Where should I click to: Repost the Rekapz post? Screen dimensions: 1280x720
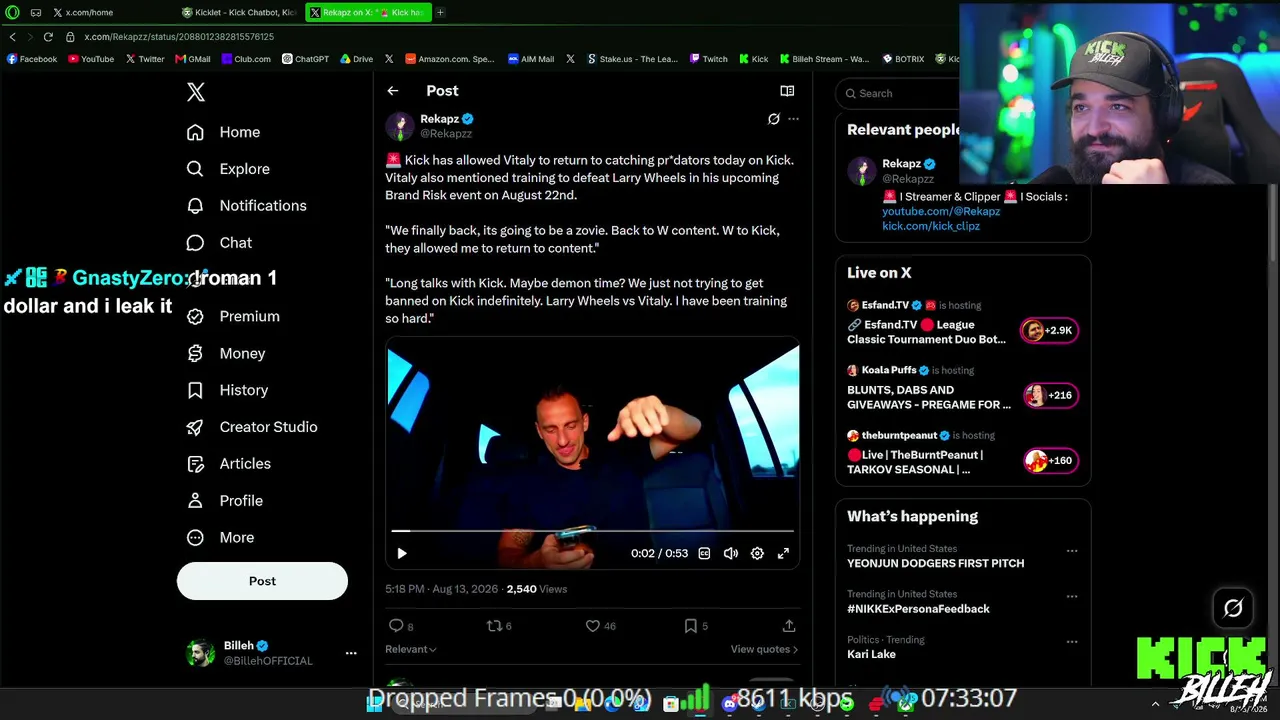click(493, 626)
